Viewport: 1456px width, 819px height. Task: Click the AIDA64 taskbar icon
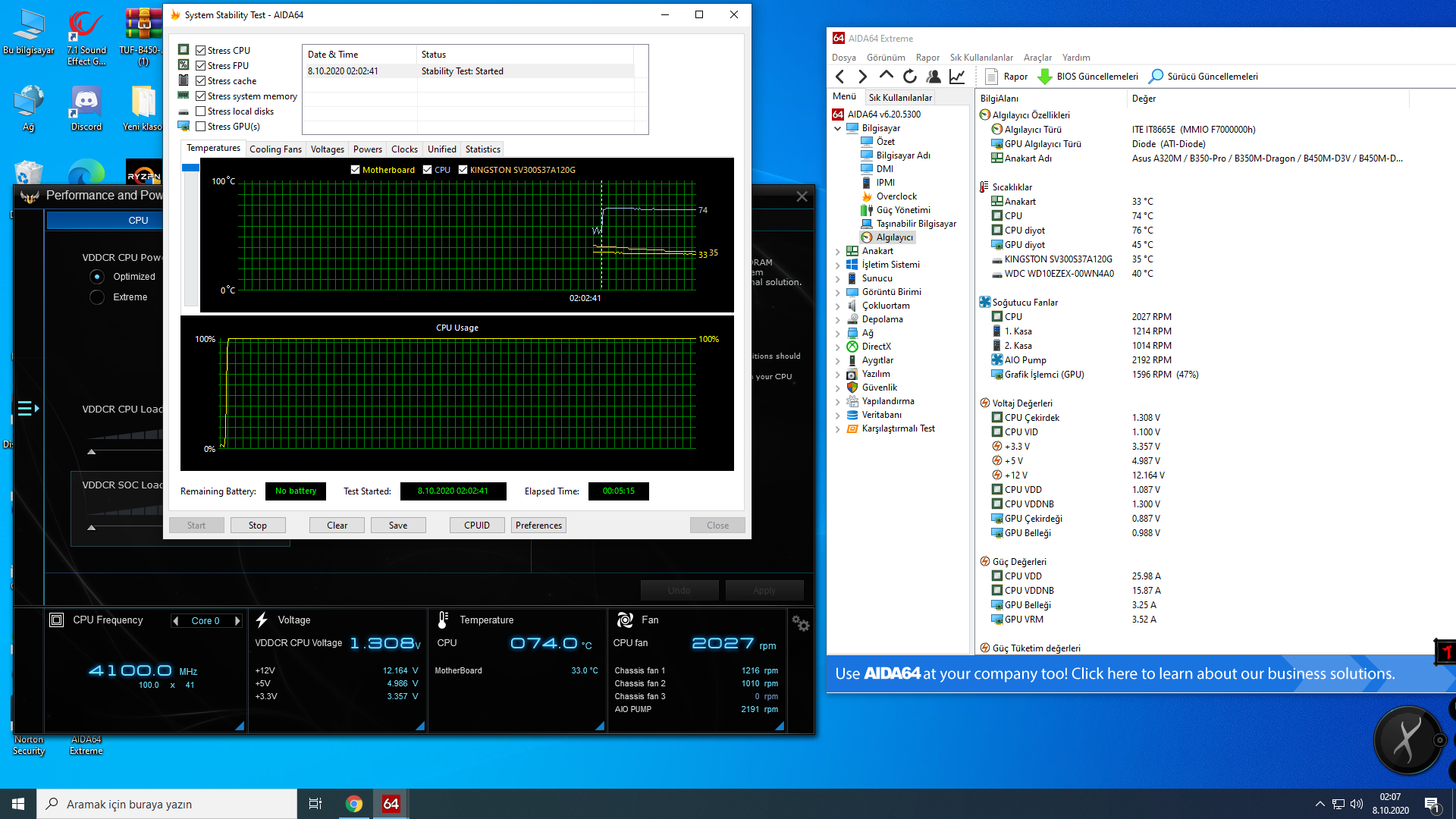391,804
